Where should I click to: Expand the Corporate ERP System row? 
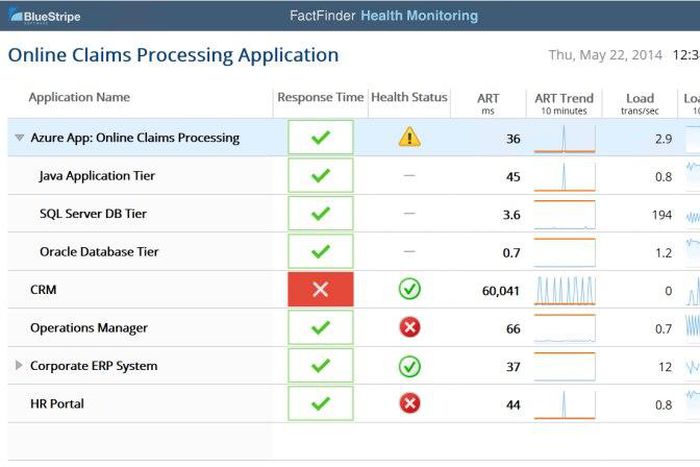pyautogui.click(x=19, y=365)
